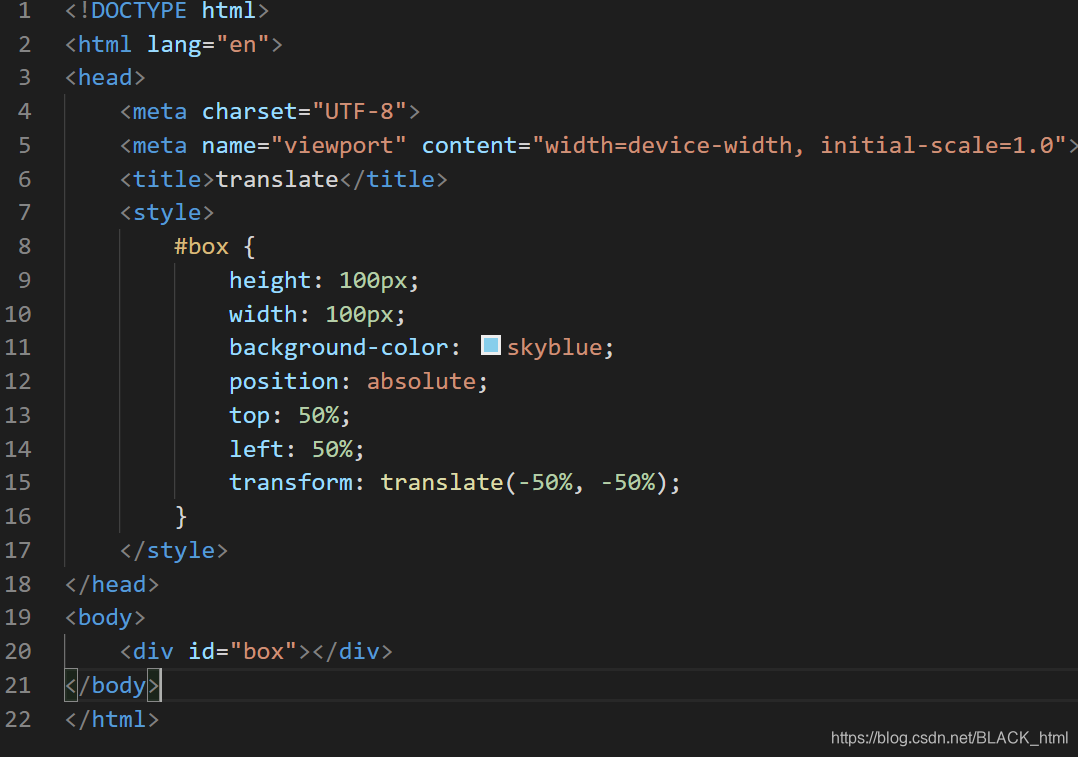
Task: Click the opening "body" tag on line 19
Action: [x=105, y=617]
